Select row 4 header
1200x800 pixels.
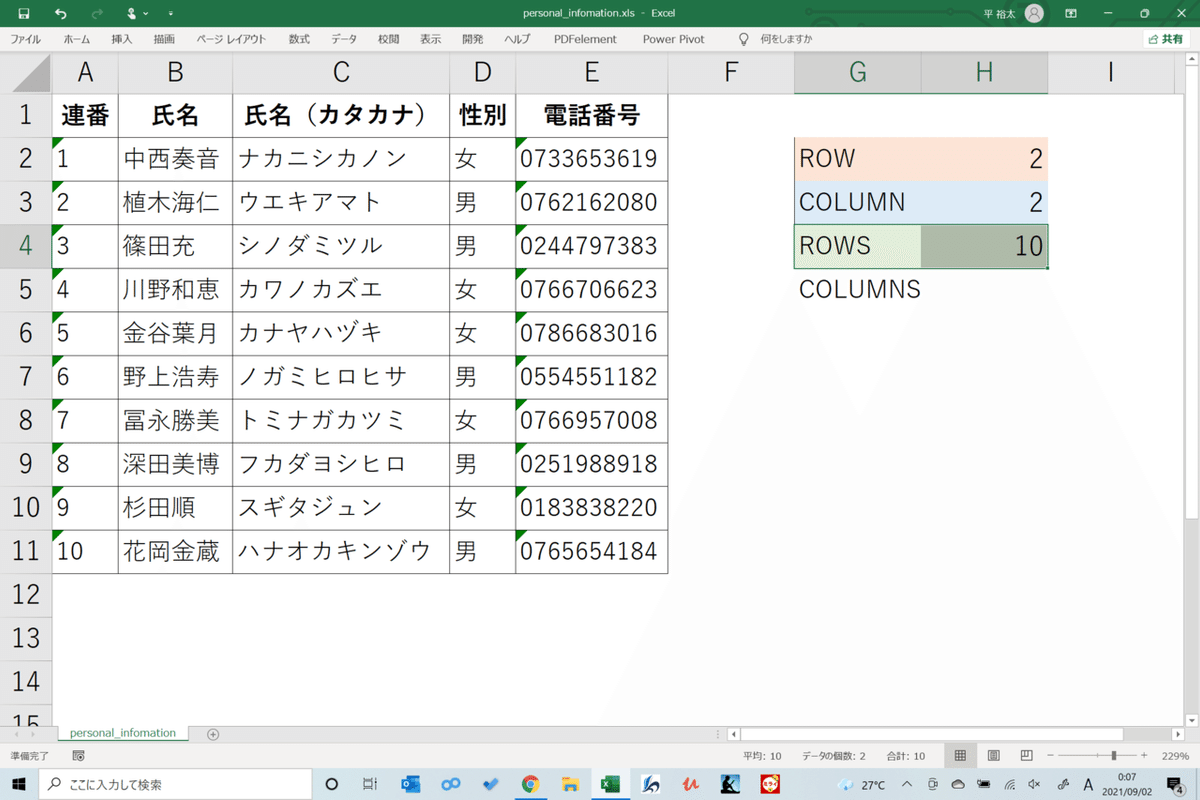pos(25,246)
